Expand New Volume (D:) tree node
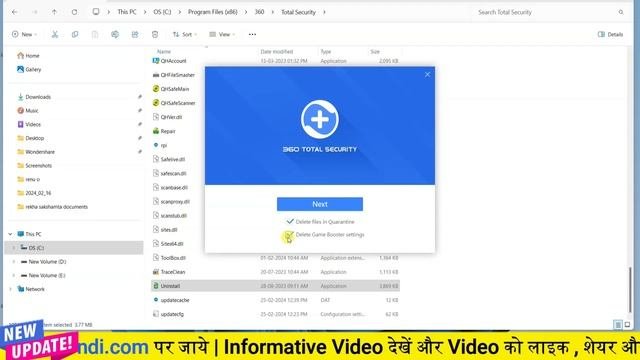The height and width of the screenshot is (360, 640). tap(13, 262)
